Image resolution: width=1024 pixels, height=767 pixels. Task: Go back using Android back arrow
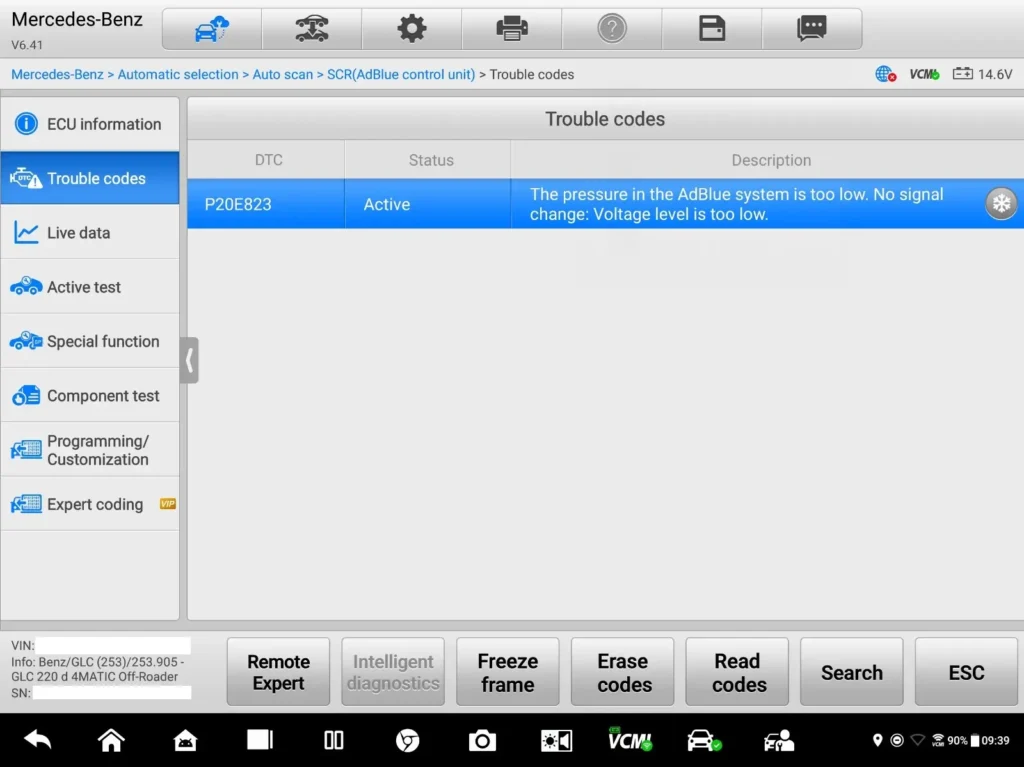point(37,740)
